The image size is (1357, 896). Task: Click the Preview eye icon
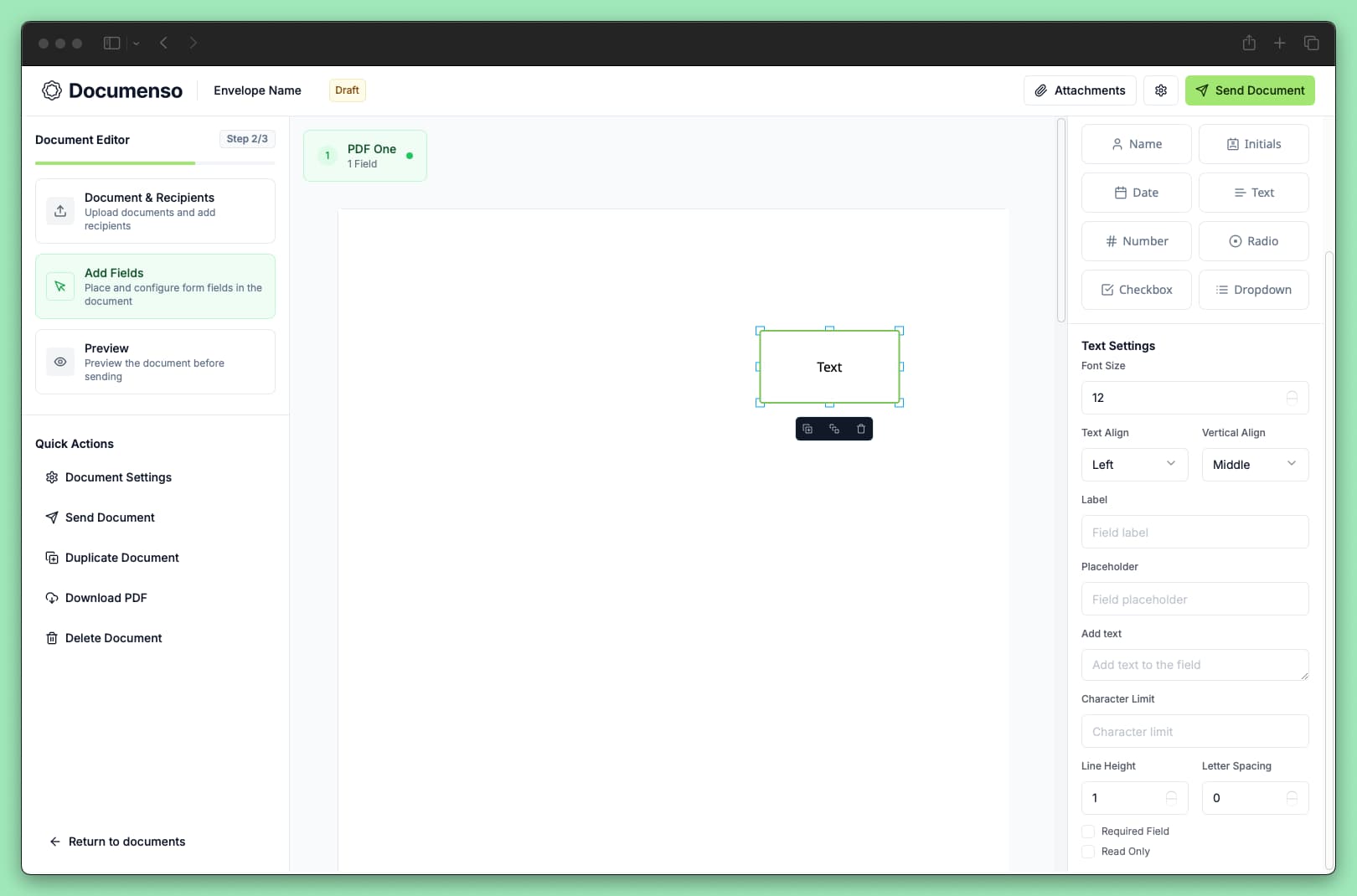59,361
